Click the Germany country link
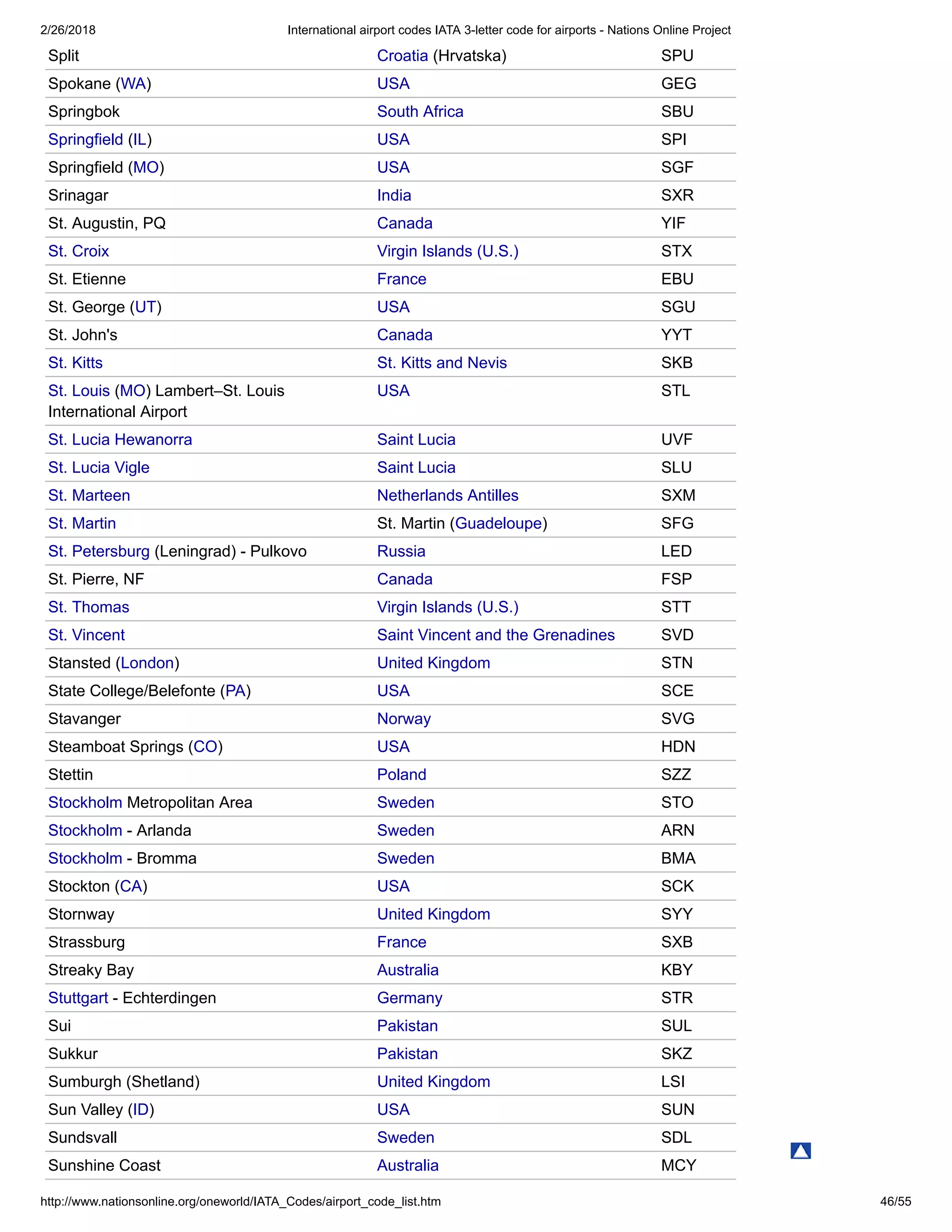 410,998
